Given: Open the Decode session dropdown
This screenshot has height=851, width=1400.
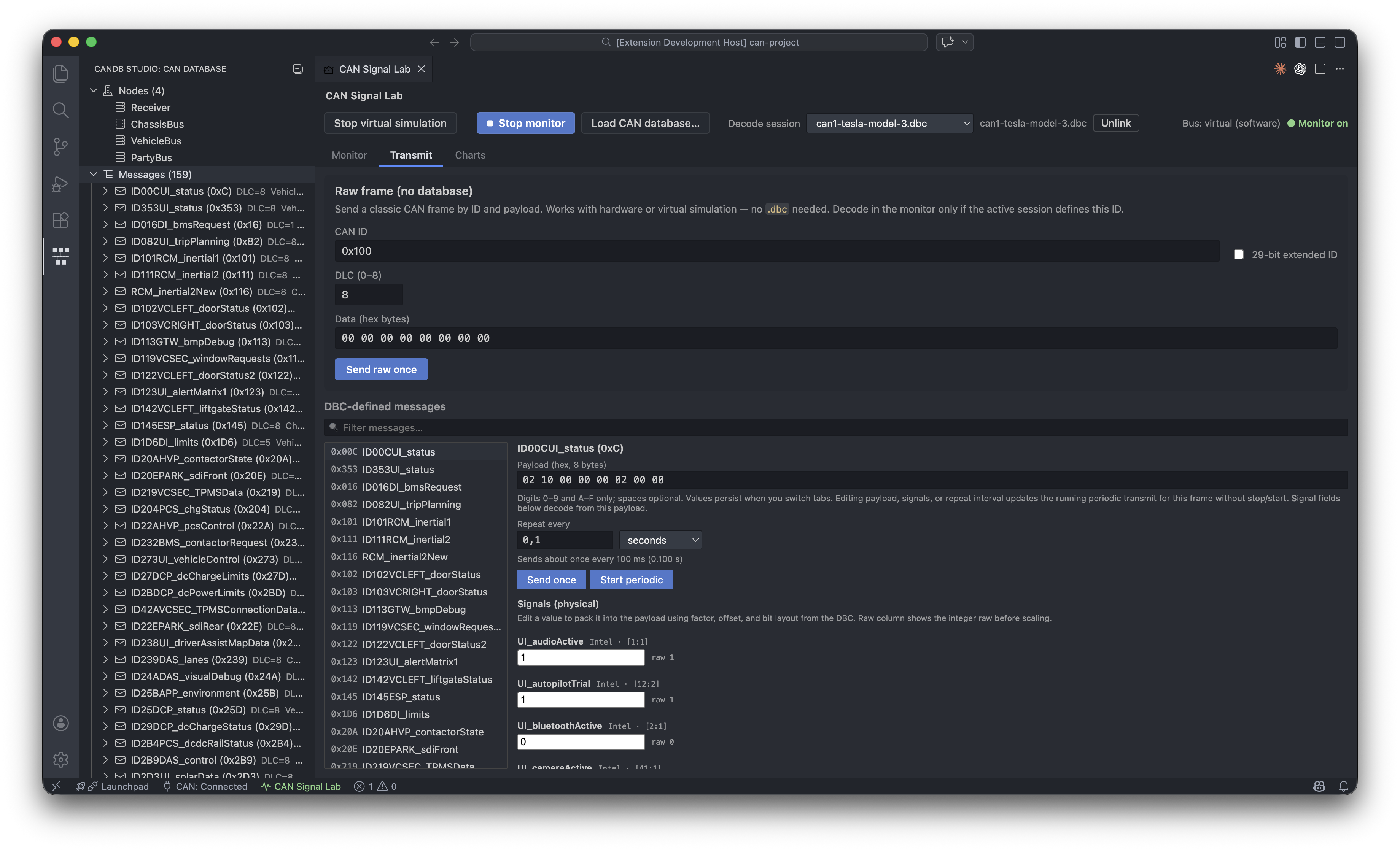Looking at the screenshot, I should coord(889,123).
